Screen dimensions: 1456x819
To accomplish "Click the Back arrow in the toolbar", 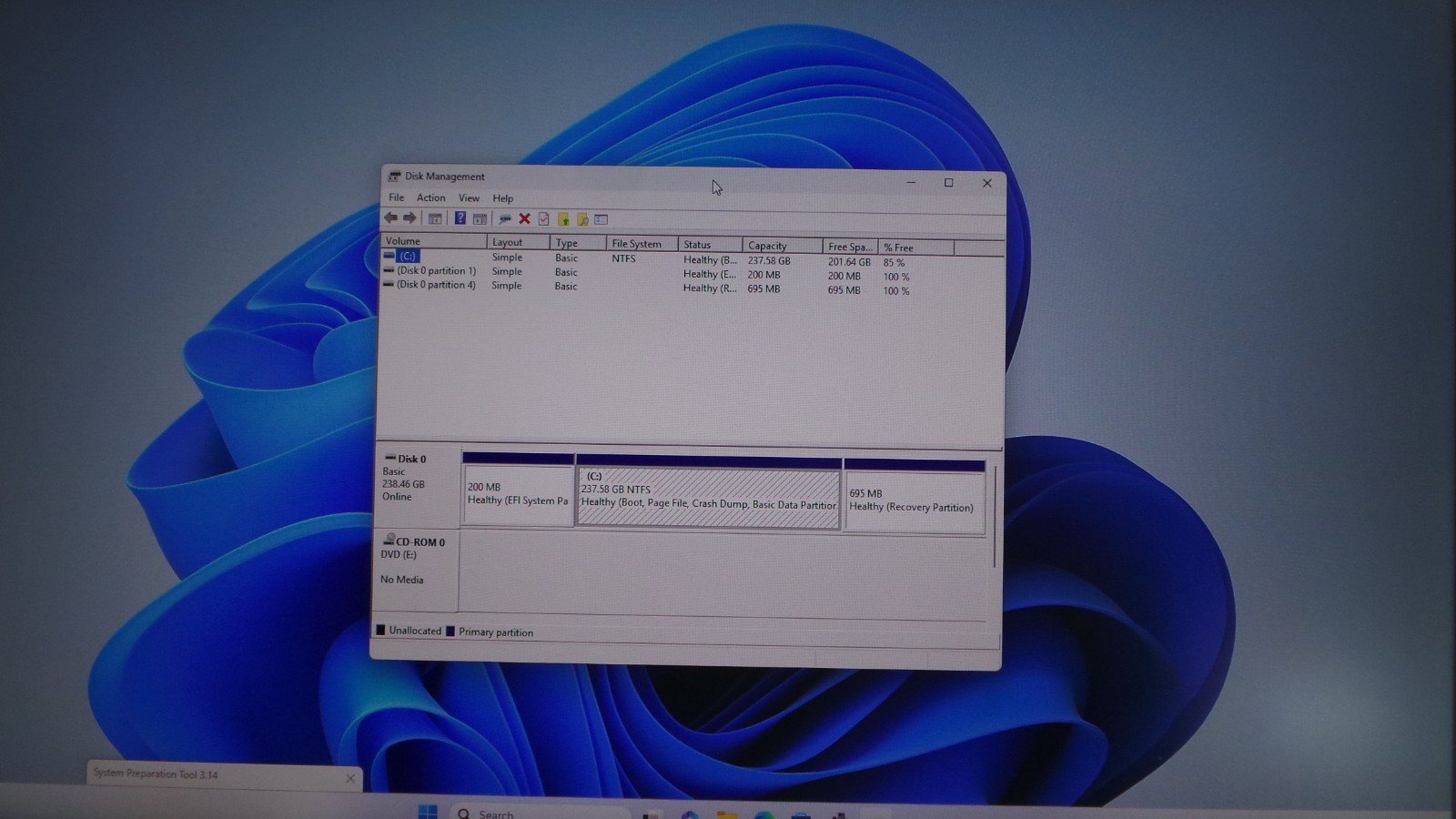I will [390, 218].
